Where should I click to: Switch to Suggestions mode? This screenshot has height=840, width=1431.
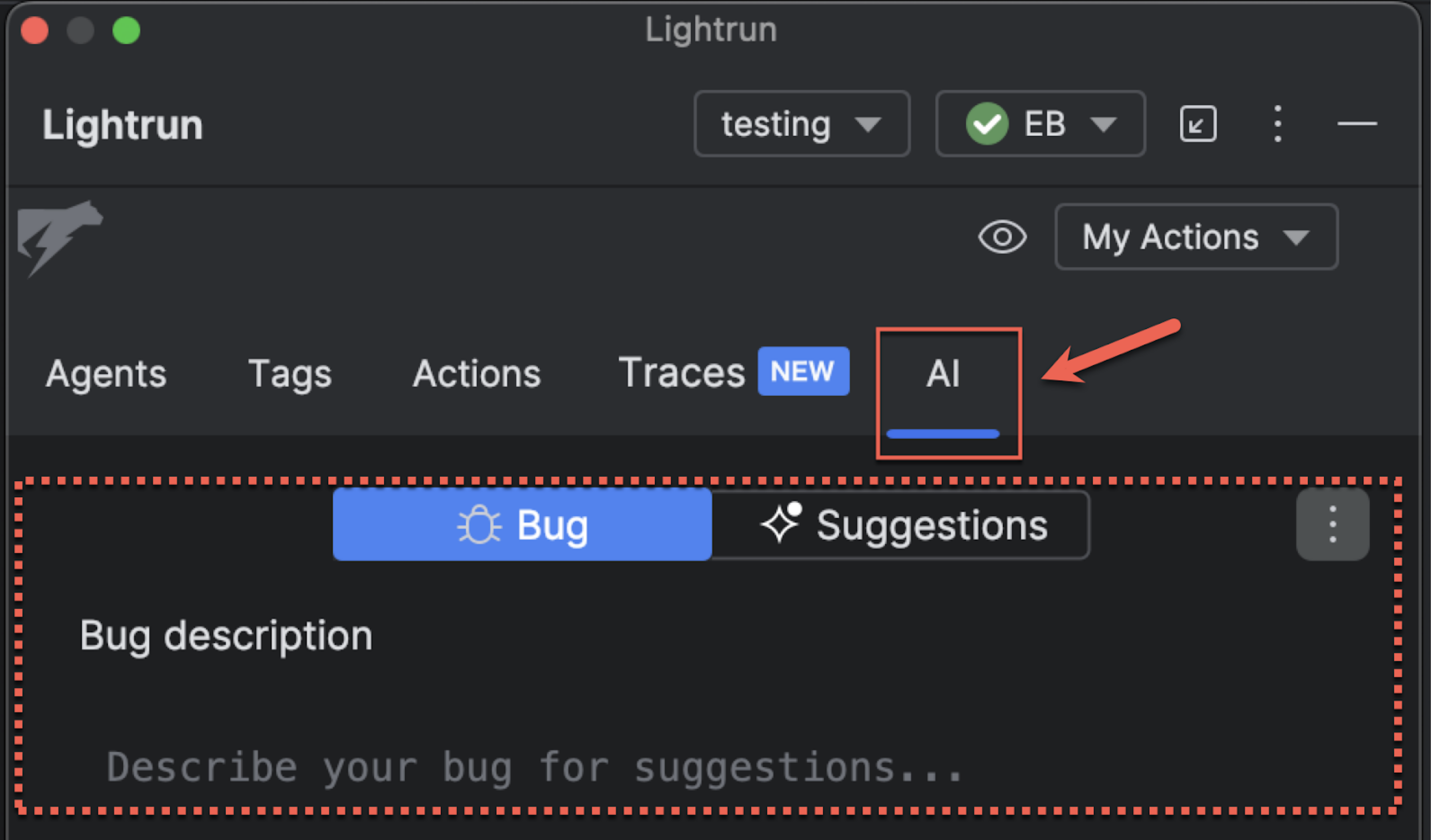coord(901,525)
